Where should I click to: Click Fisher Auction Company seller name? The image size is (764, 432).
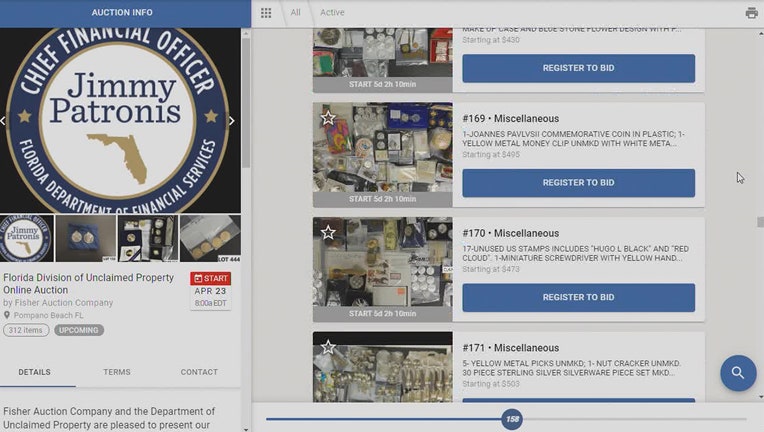click(63, 302)
